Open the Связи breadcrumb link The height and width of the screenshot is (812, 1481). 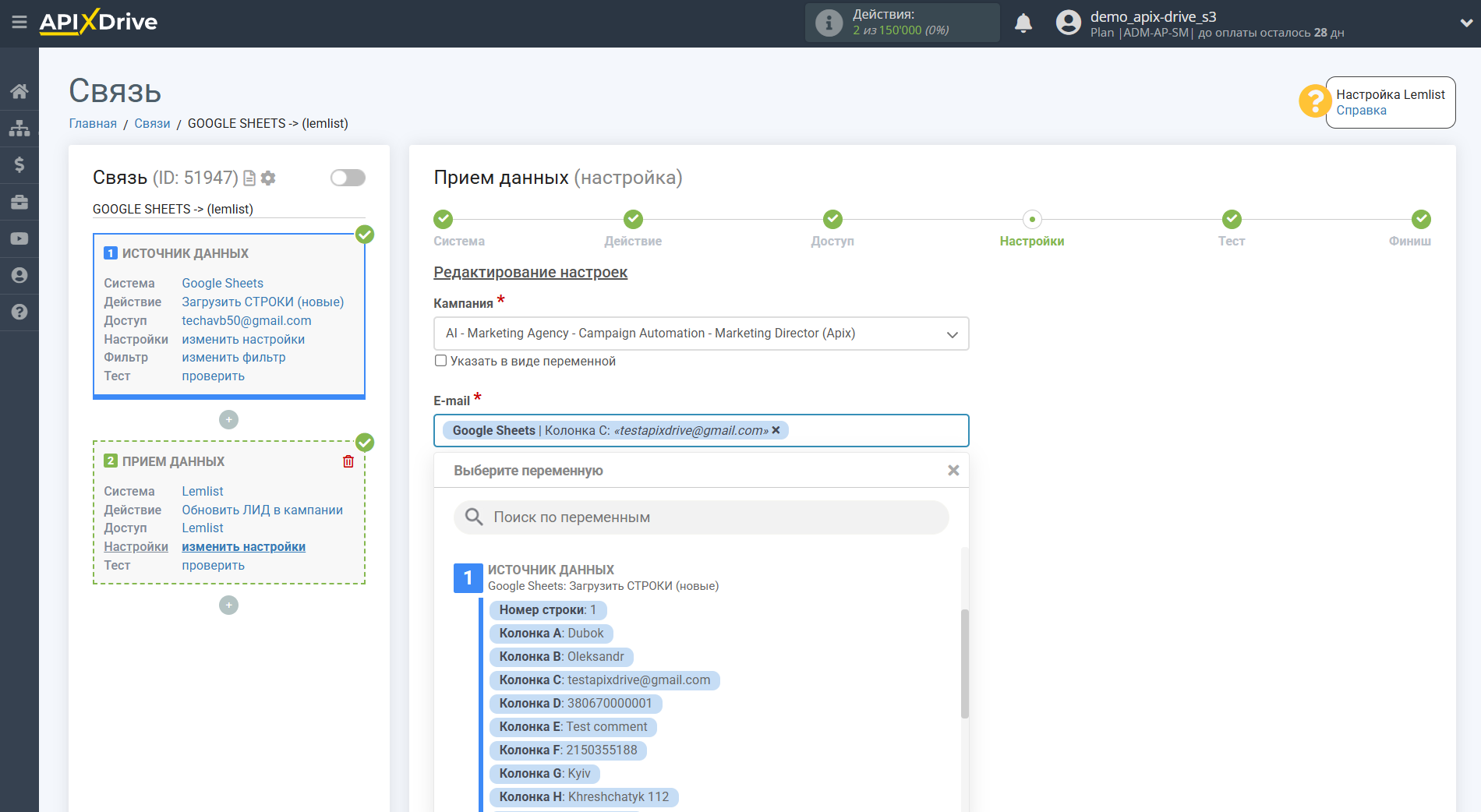[x=152, y=123]
